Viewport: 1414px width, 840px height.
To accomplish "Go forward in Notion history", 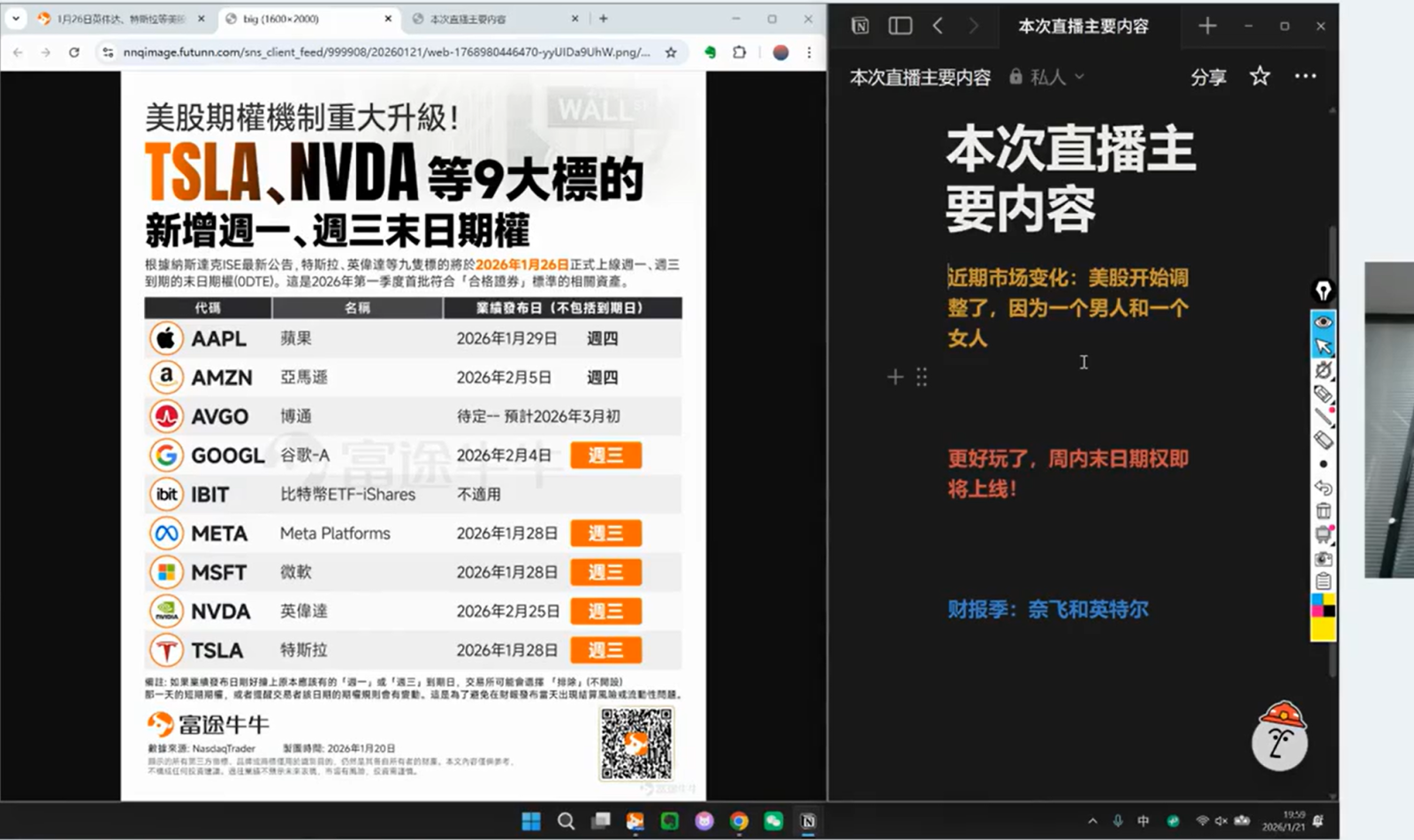I will [973, 26].
